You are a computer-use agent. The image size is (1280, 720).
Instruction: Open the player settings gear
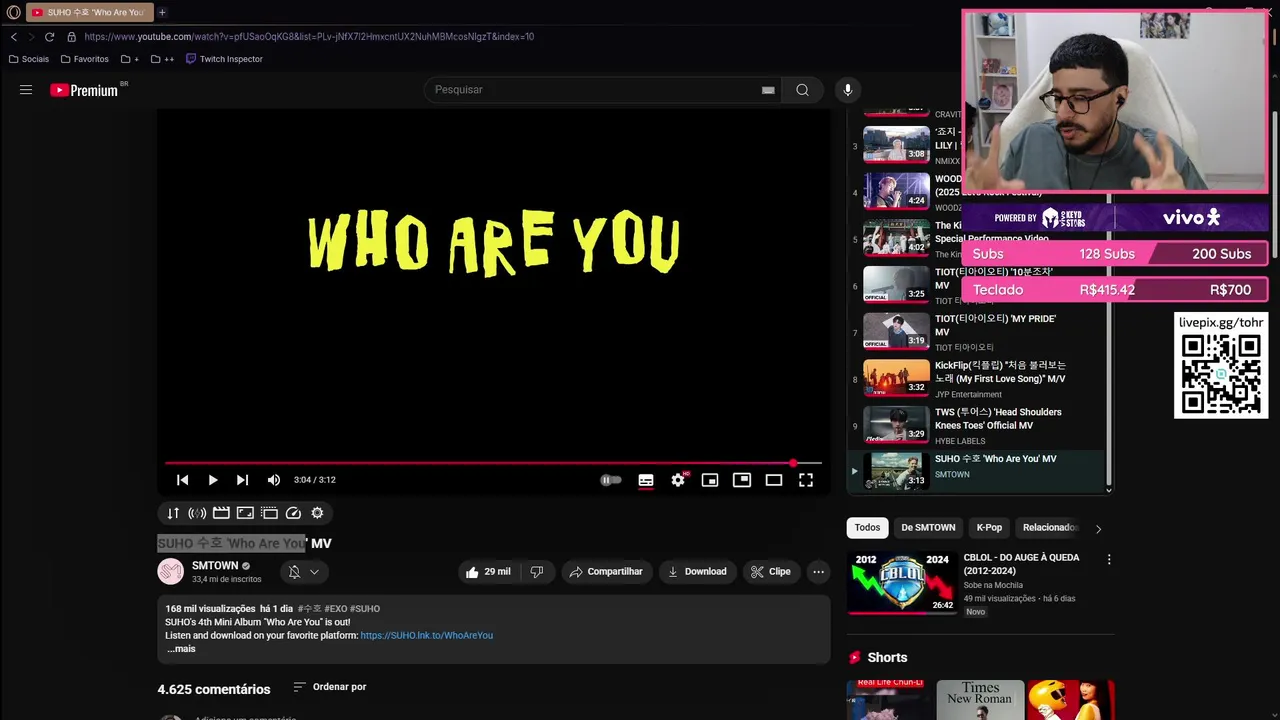(678, 480)
